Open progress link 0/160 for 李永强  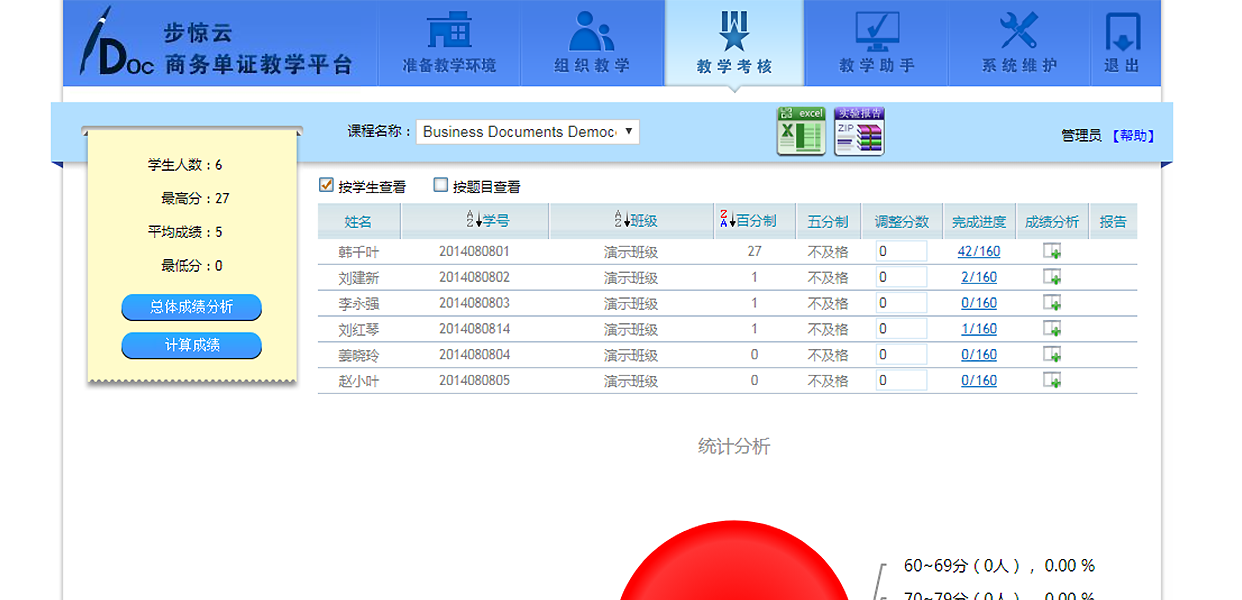pos(979,303)
